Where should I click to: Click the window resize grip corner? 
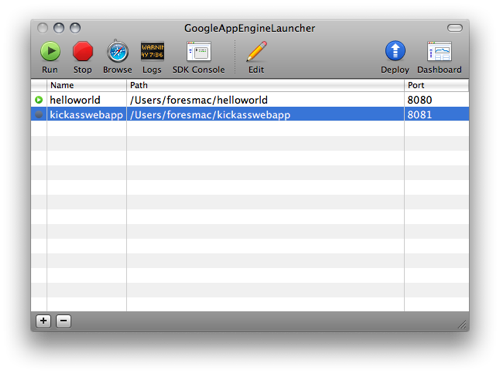462,325
